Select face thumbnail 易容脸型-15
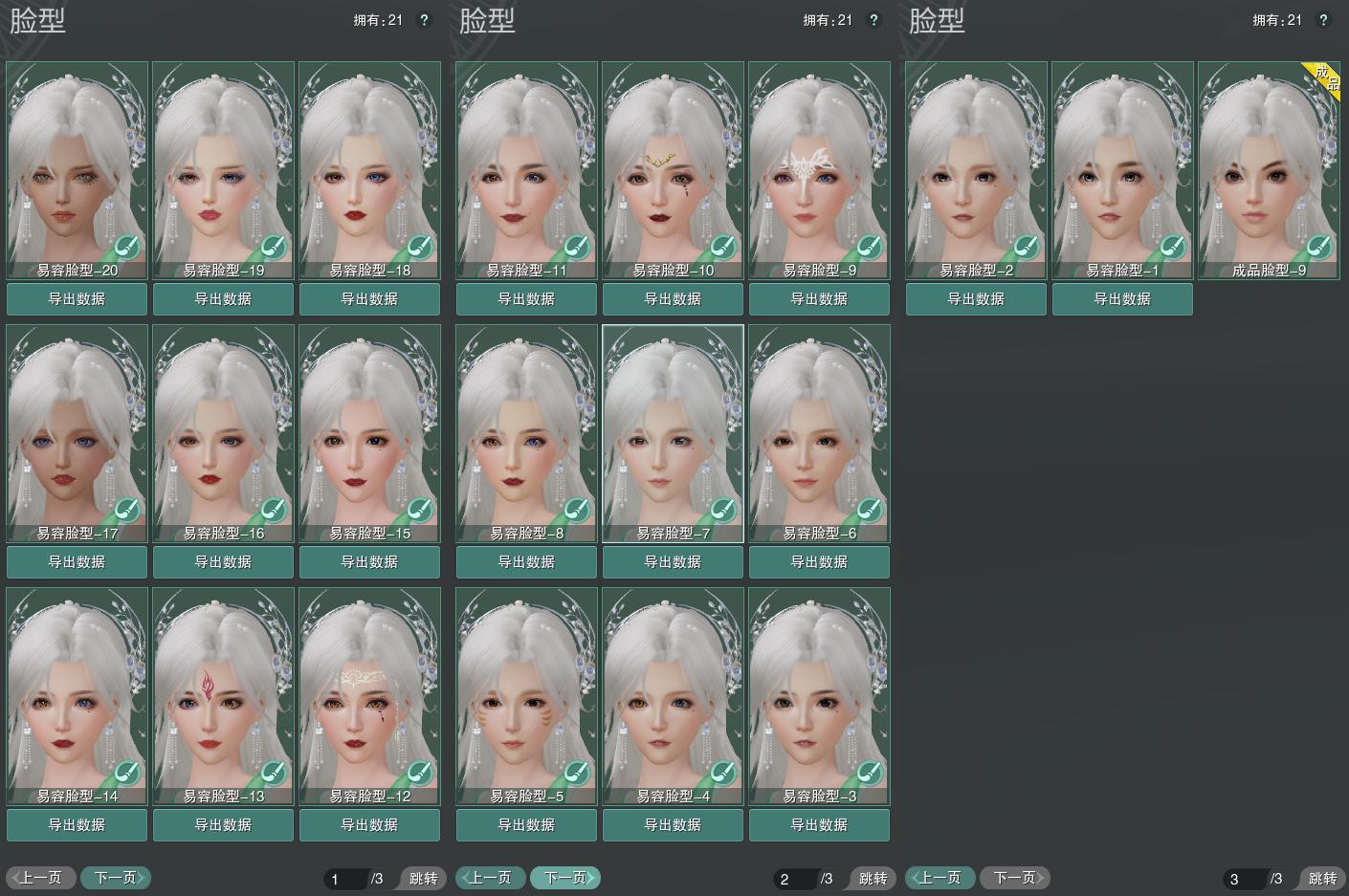1349x896 pixels. point(370,433)
